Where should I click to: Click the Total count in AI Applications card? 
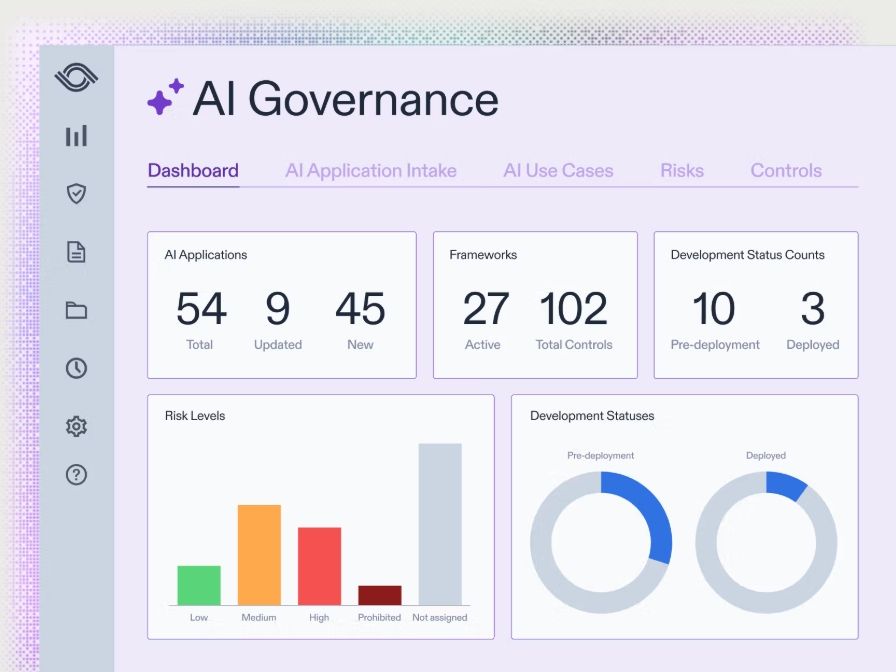tap(200, 312)
